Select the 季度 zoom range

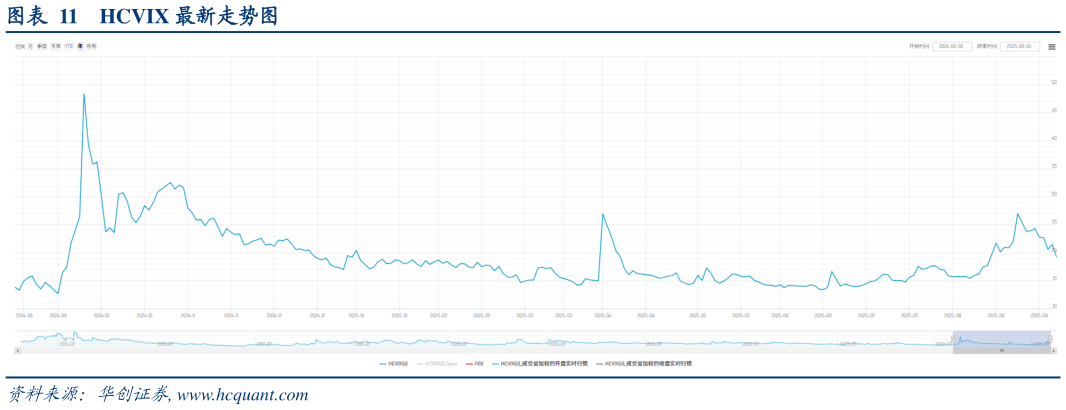pyautogui.click(x=42, y=47)
